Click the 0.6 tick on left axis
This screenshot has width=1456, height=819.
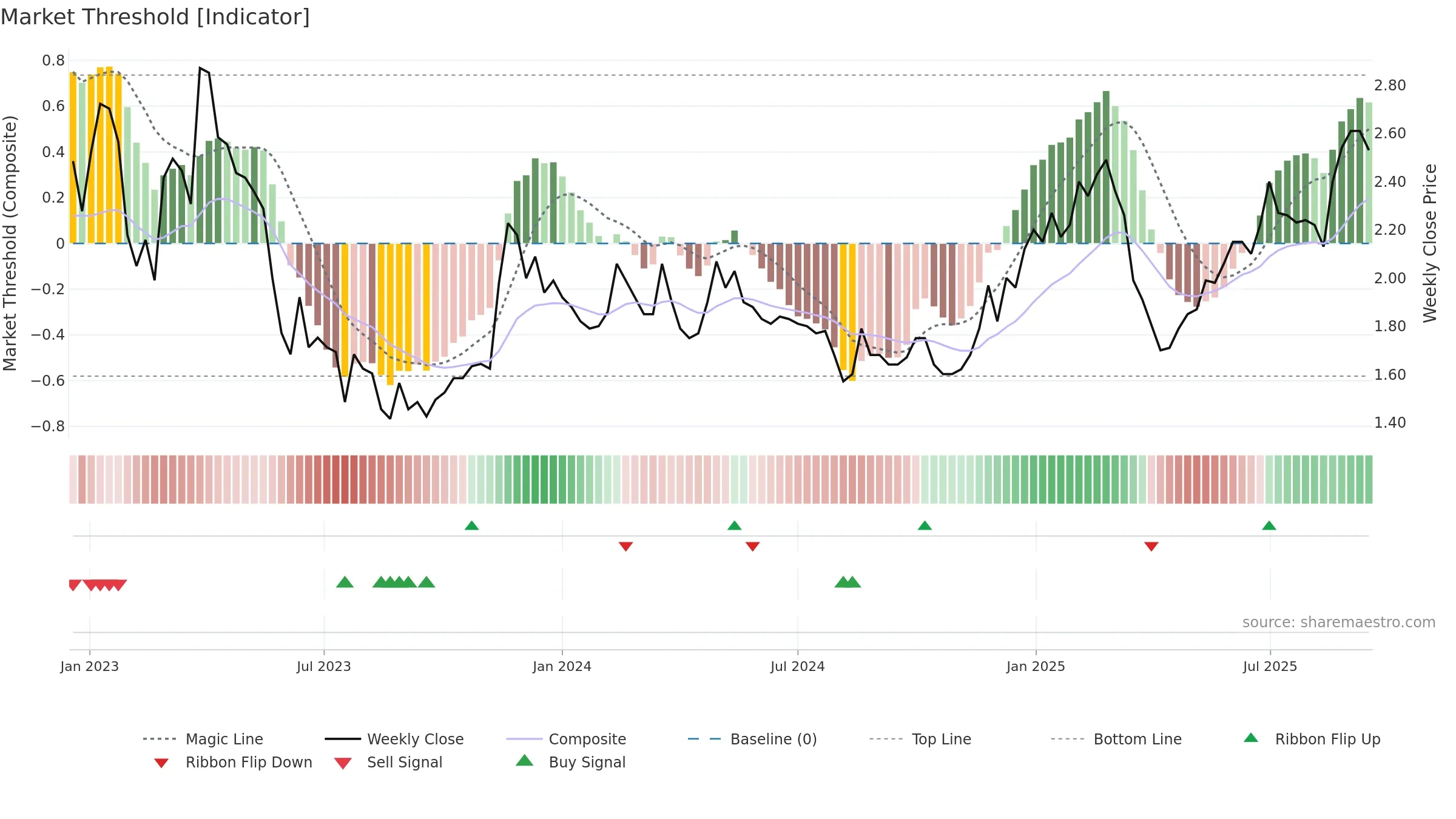click(53, 106)
